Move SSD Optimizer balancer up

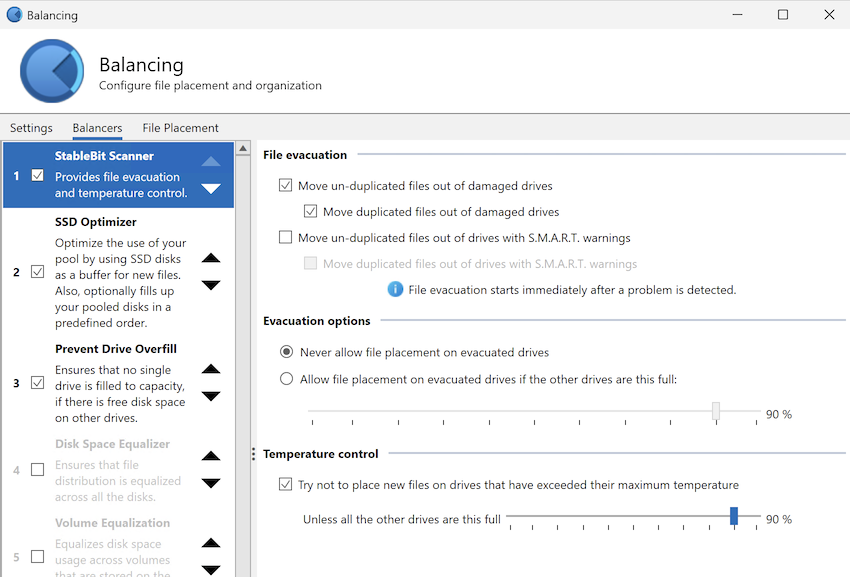(x=211, y=258)
